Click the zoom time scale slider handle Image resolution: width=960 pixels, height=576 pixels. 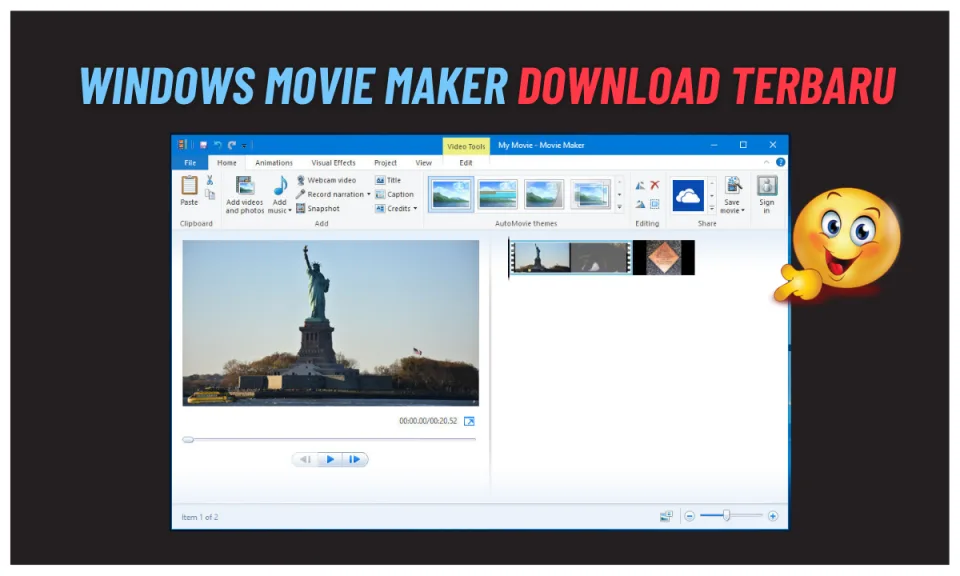click(x=726, y=515)
